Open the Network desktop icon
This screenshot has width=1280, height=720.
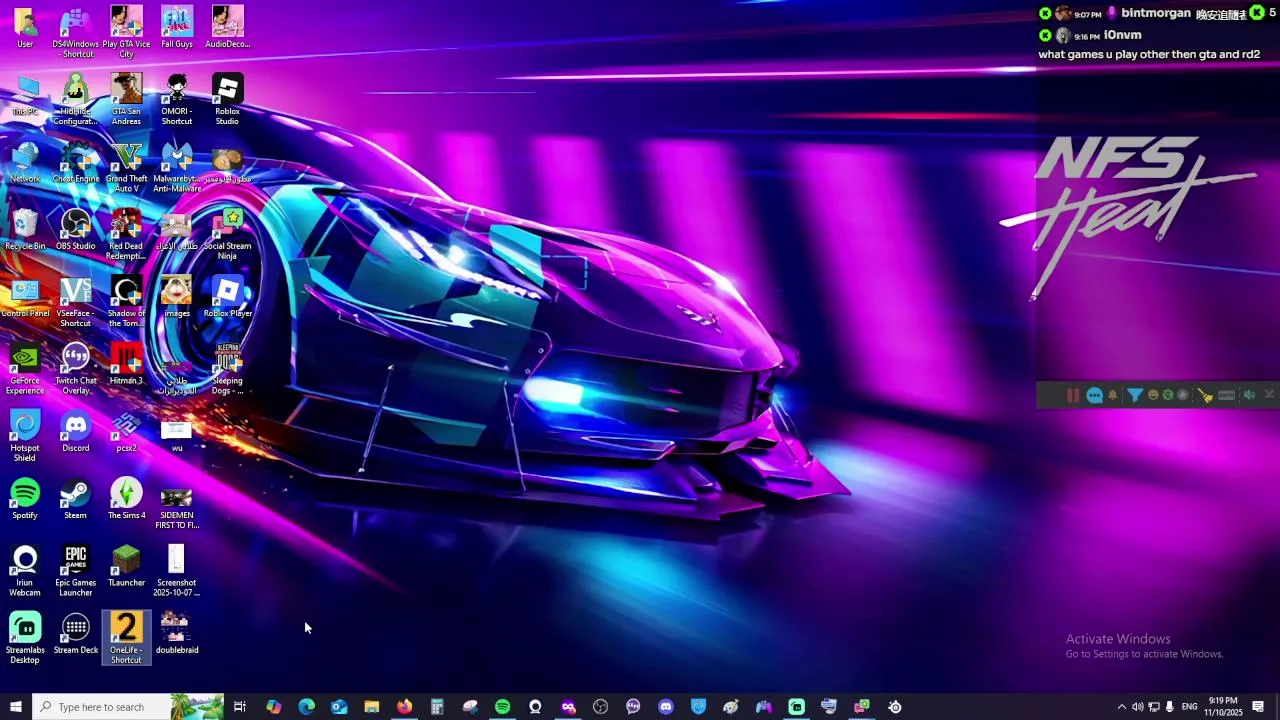[25, 164]
